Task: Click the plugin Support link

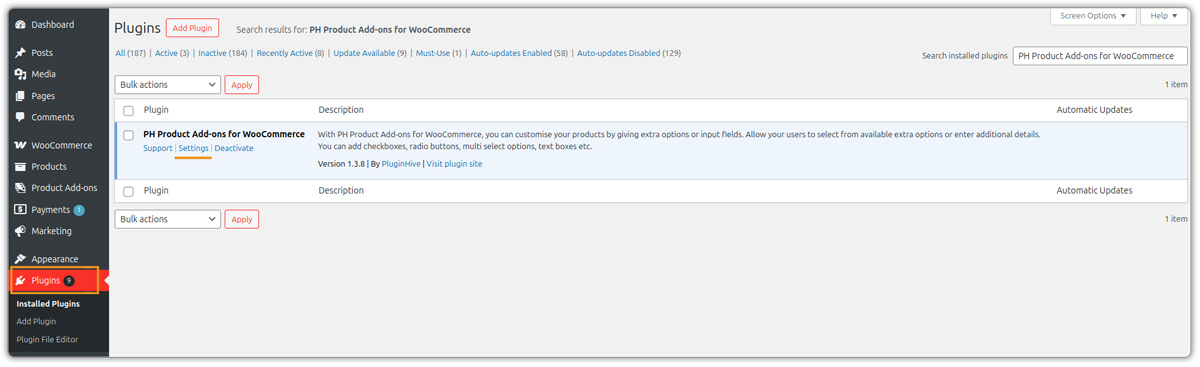Action: [x=158, y=148]
